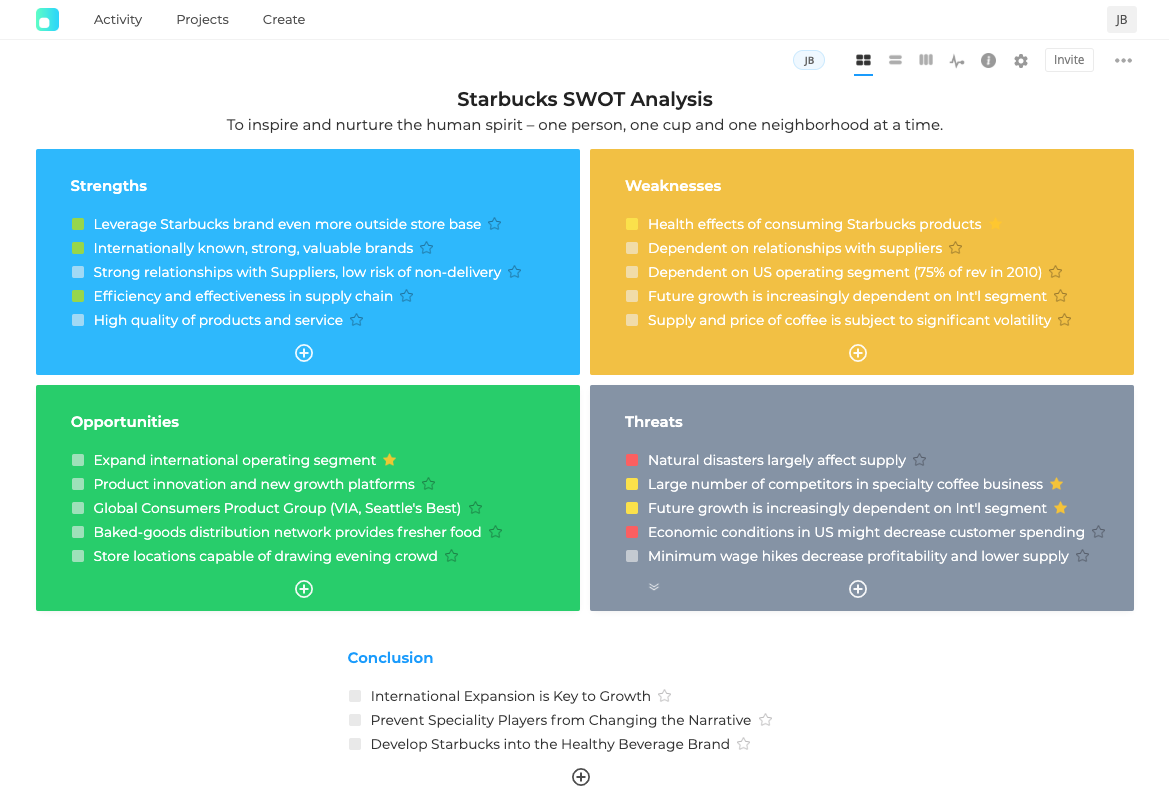1169x810 pixels.
Task: Change red color tag on 'Natural disasters' item
Action: [x=632, y=460]
